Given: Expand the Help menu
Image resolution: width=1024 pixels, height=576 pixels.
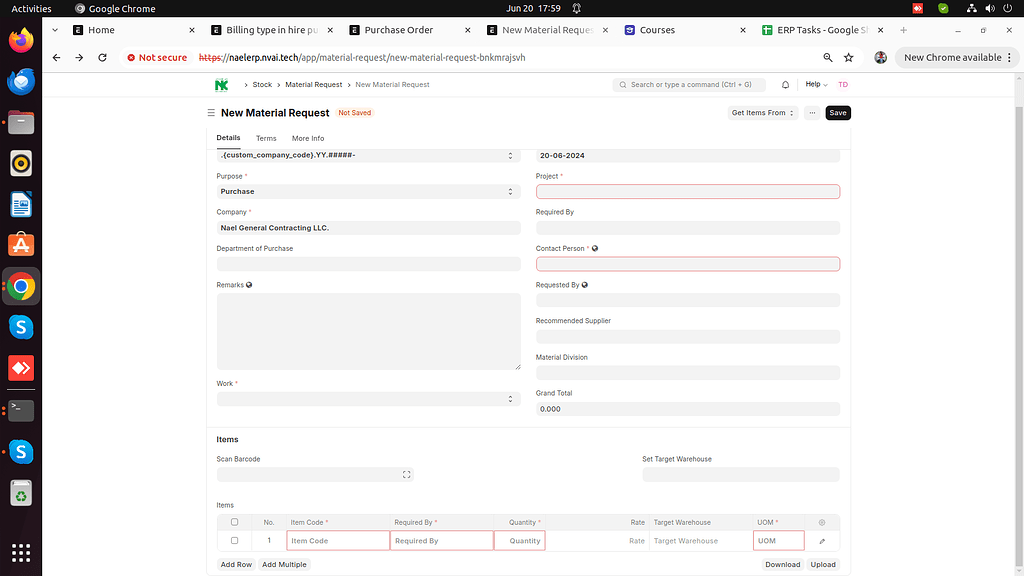Looking at the screenshot, I should point(816,85).
